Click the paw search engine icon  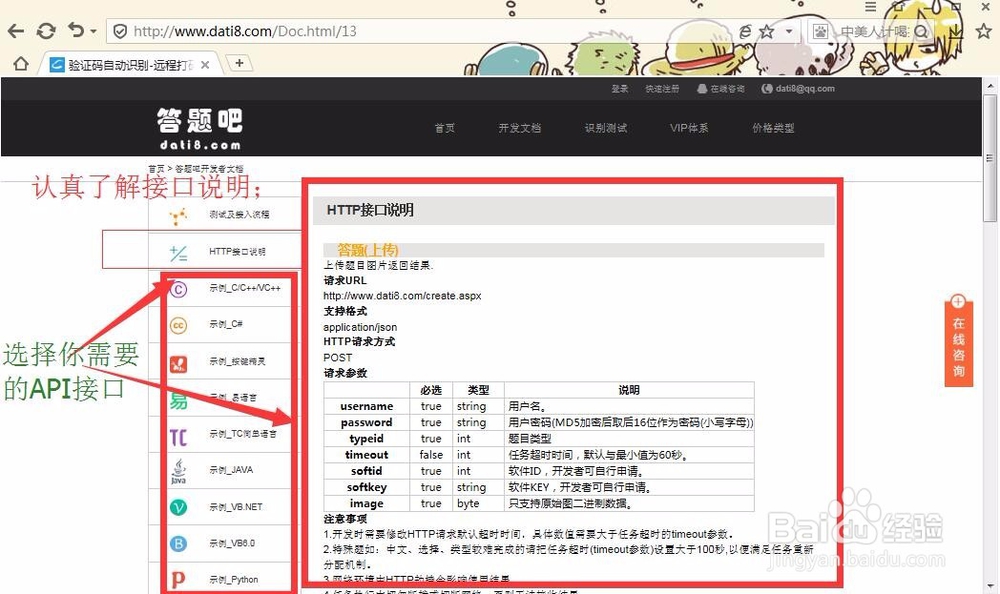(820, 31)
